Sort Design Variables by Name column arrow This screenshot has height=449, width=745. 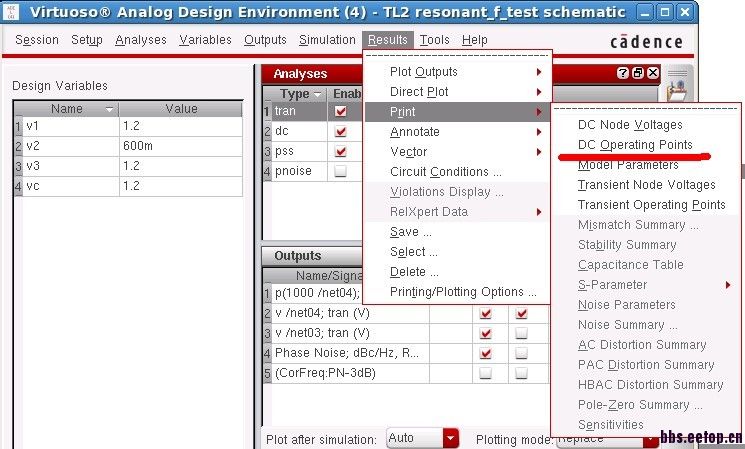(x=109, y=109)
